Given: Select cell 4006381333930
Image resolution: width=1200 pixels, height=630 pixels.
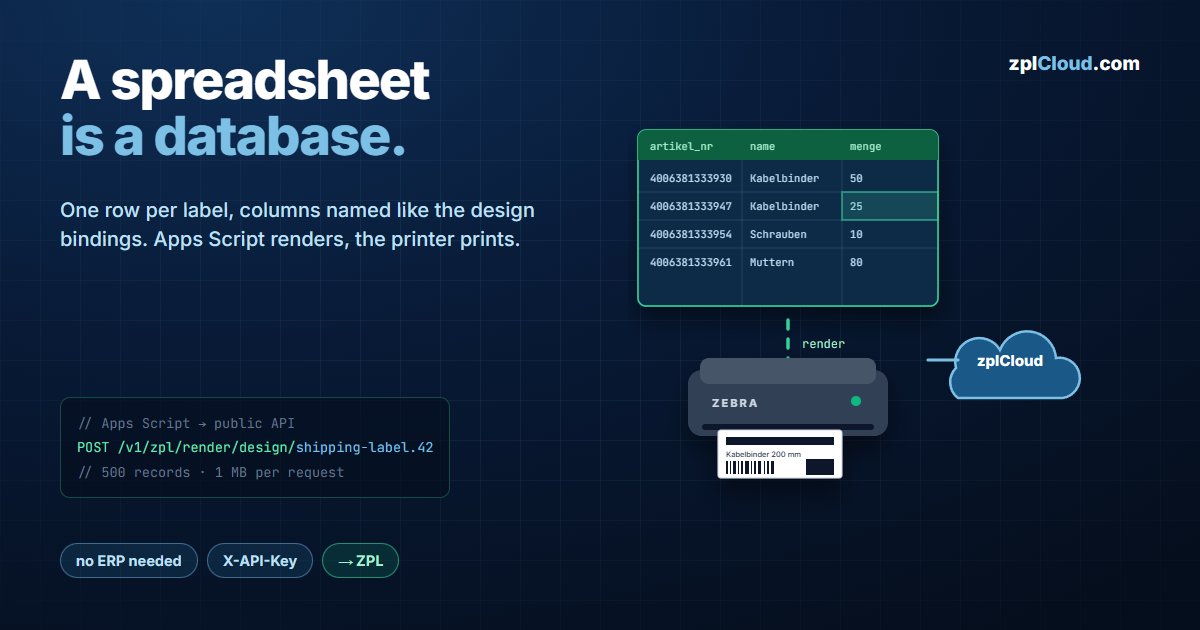Looking at the screenshot, I should pos(691,178).
